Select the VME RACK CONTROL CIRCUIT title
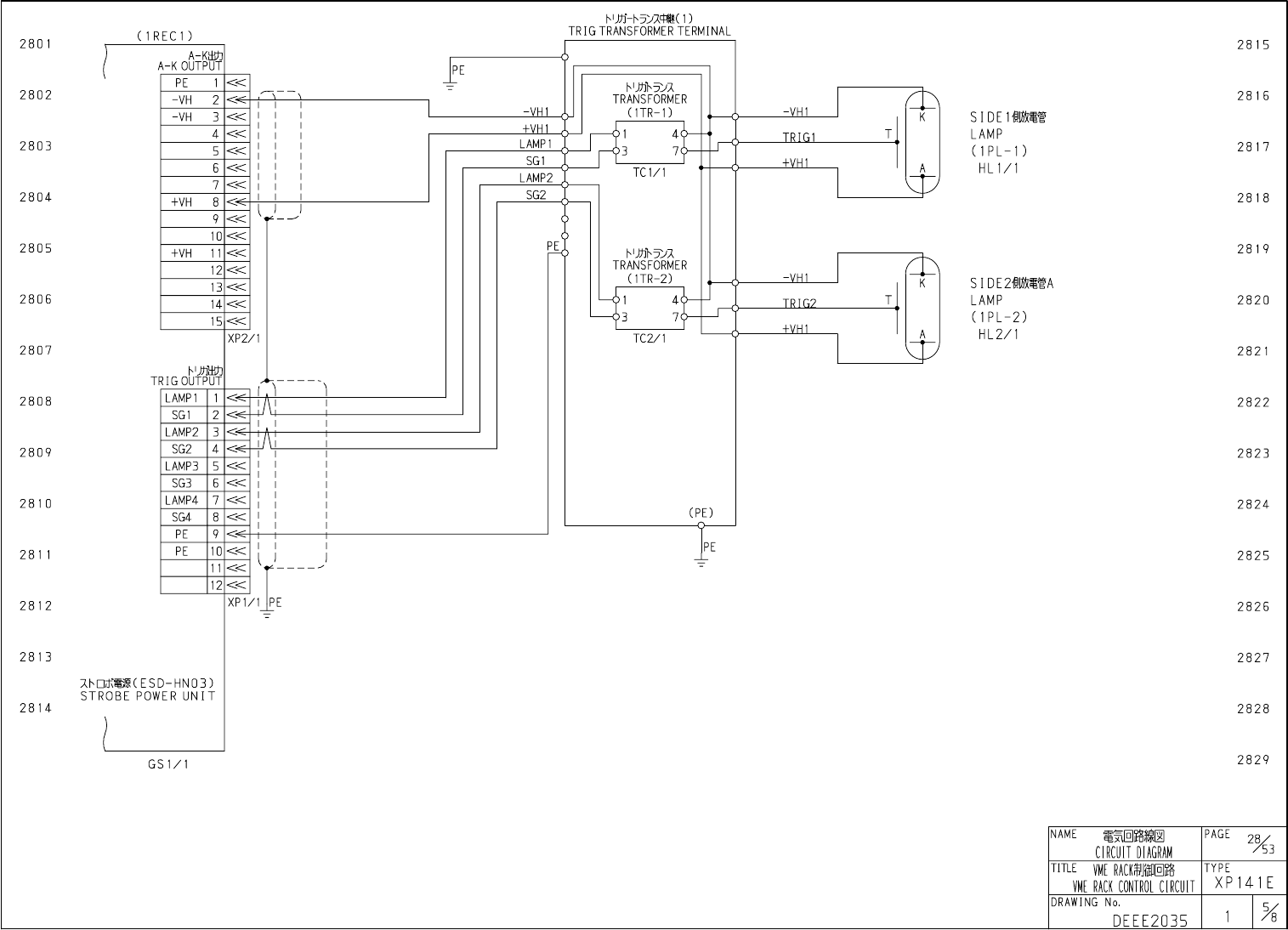1288x930 pixels. [x=1134, y=887]
